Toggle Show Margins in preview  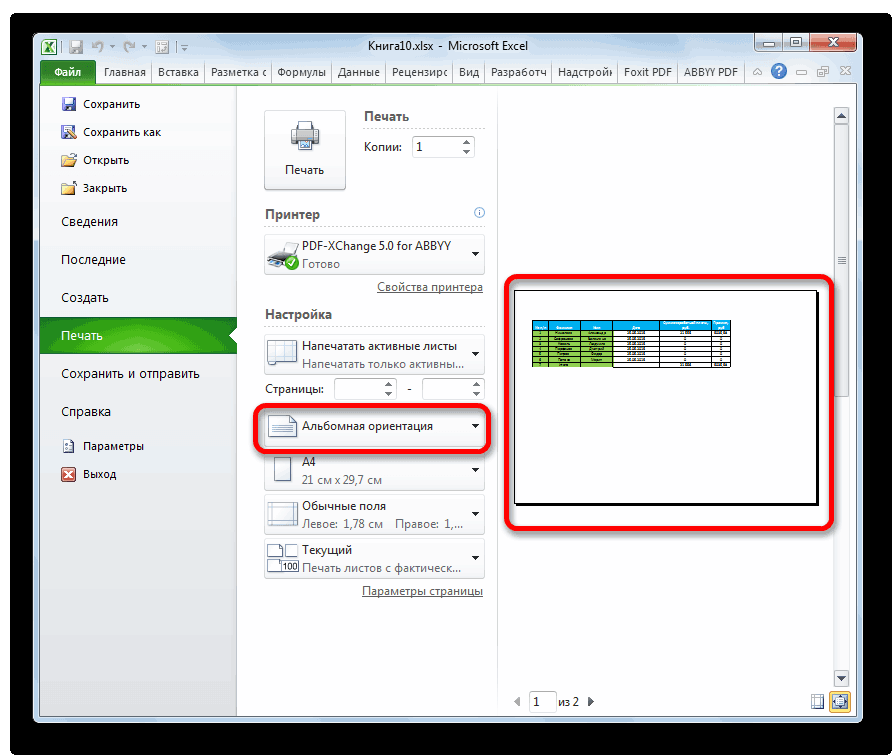pos(818,702)
